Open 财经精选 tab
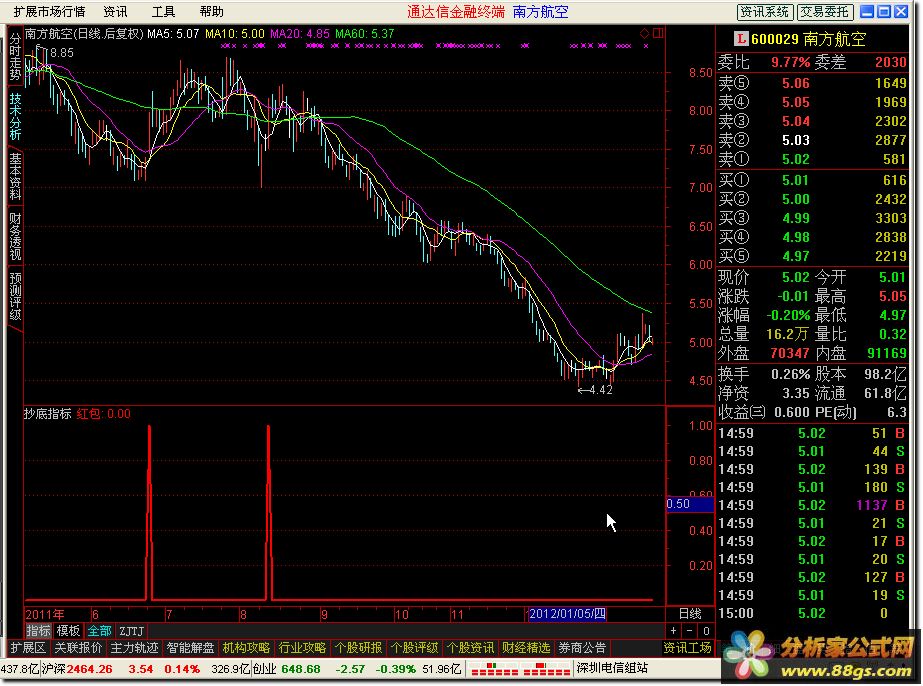The width and height of the screenshot is (923, 686). click(526, 648)
